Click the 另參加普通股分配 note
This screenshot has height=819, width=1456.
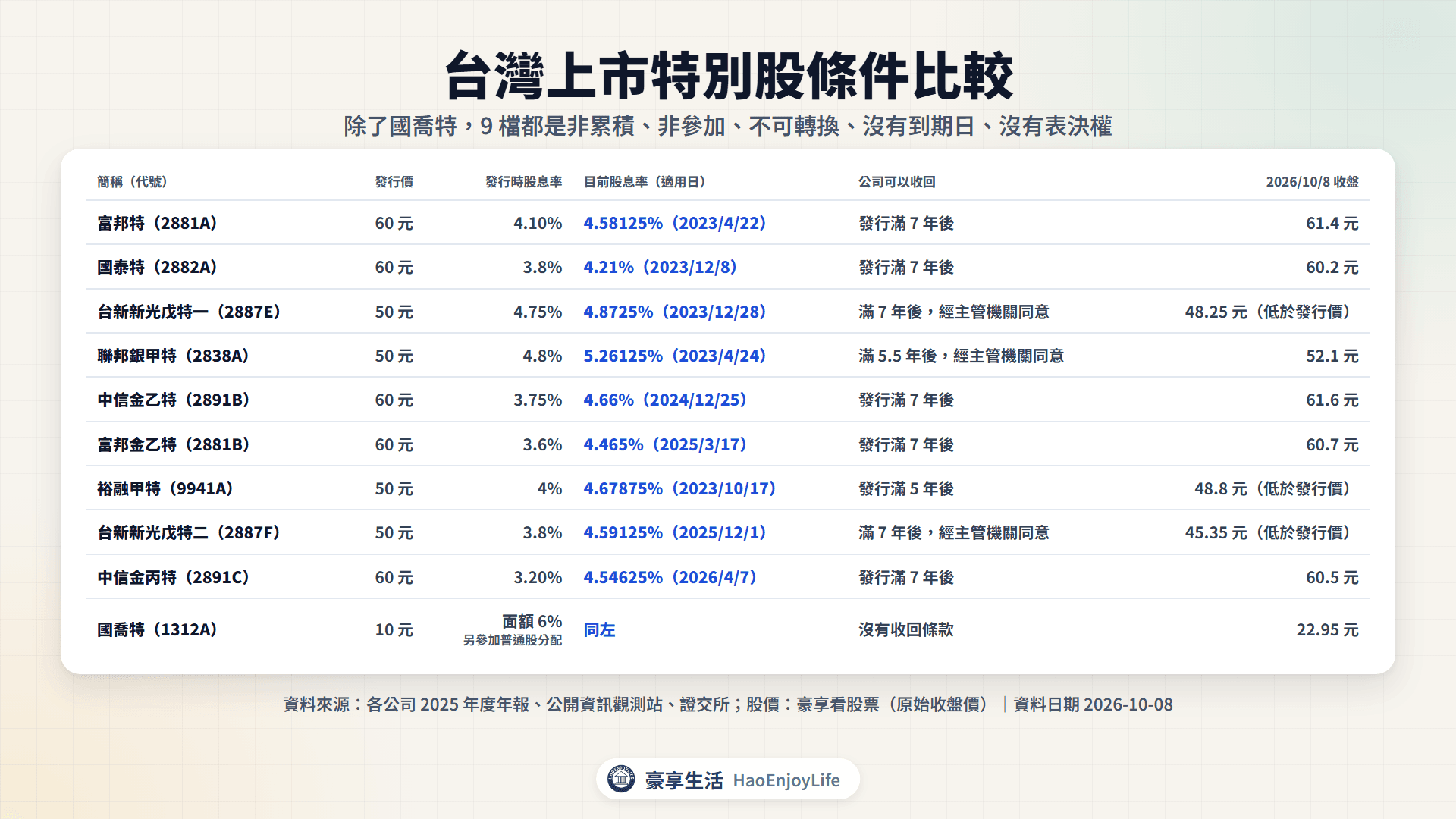click(x=513, y=640)
